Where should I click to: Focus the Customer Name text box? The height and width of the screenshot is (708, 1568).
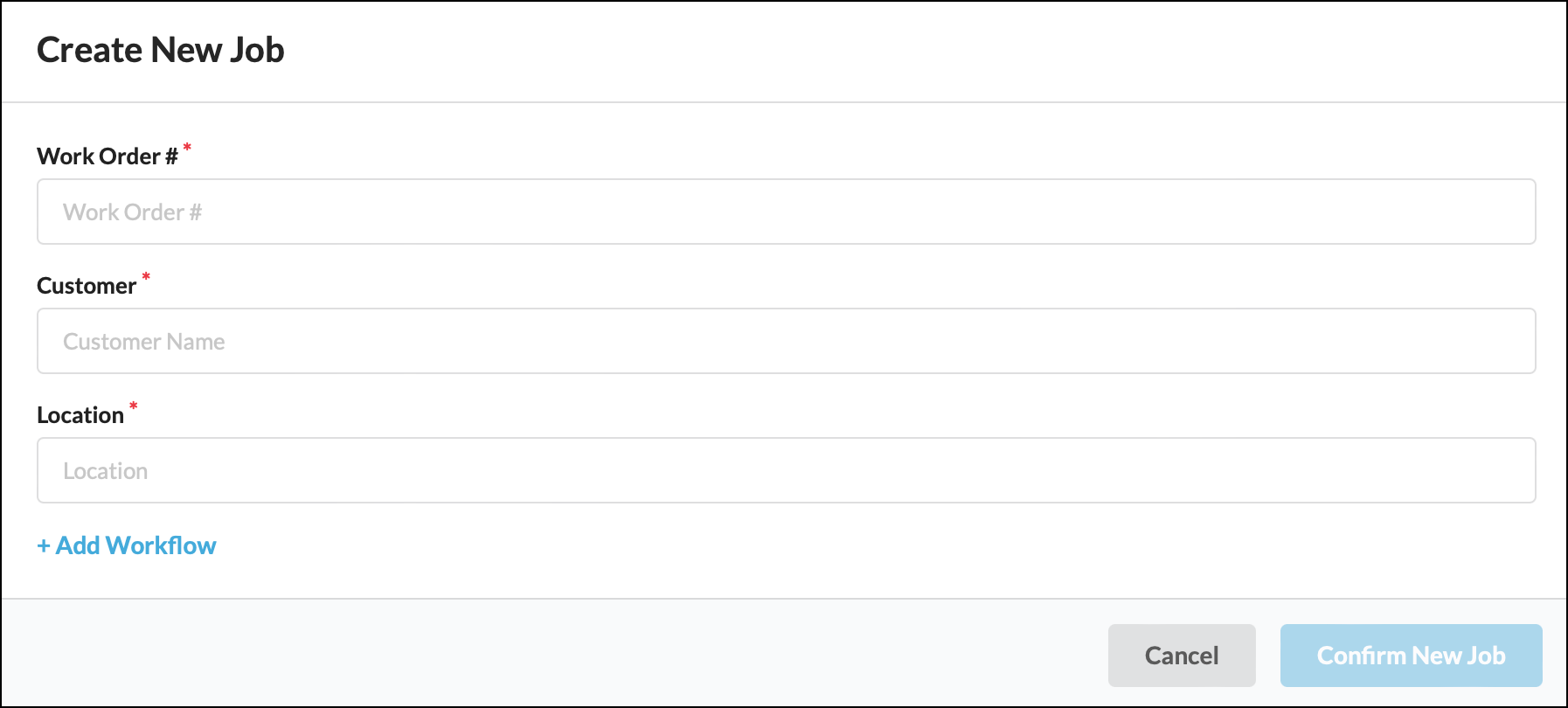(787, 341)
